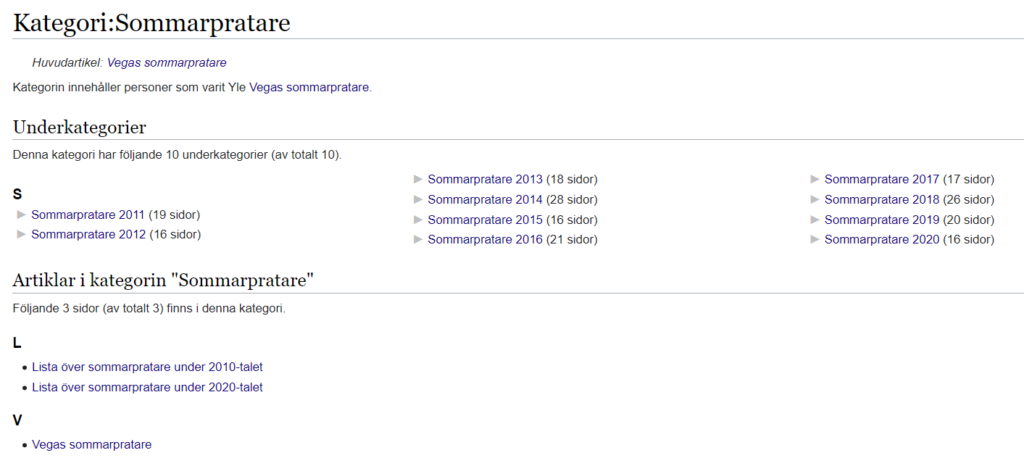This screenshot has height=458, width=1024.
Task: Go to the Sommarpratare 2016 category
Action: point(485,240)
